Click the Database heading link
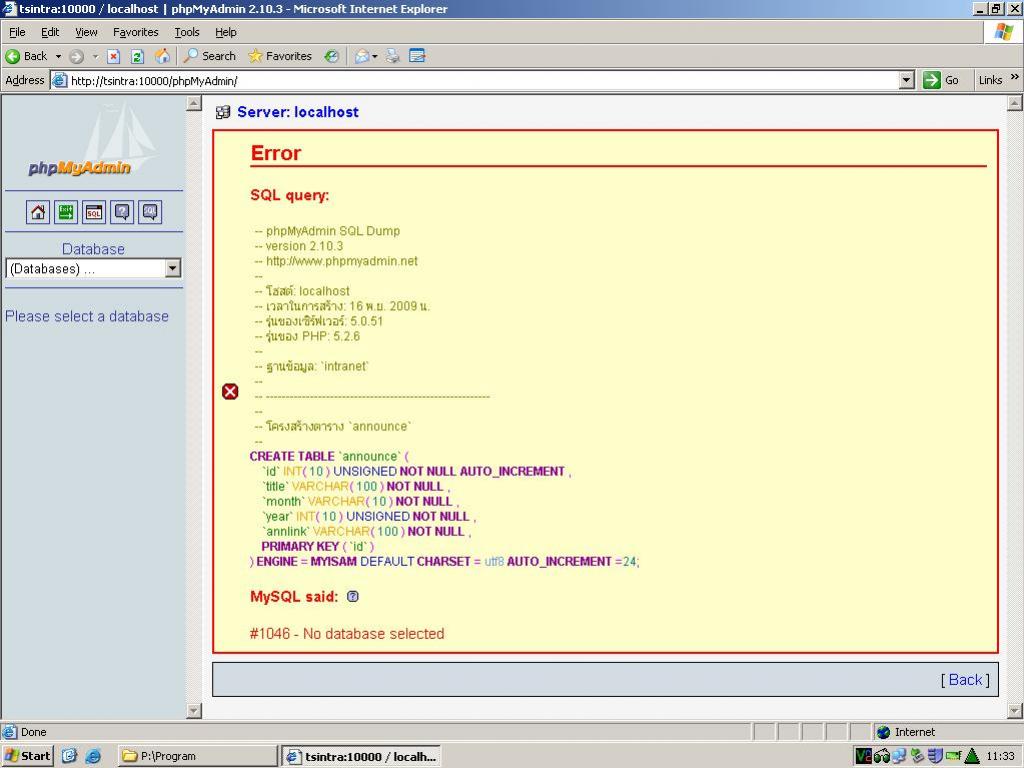 coord(93,249)
